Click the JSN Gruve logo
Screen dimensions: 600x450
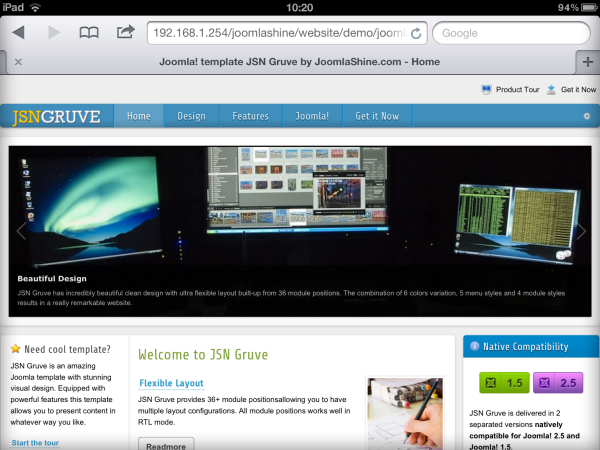point(57,116)
